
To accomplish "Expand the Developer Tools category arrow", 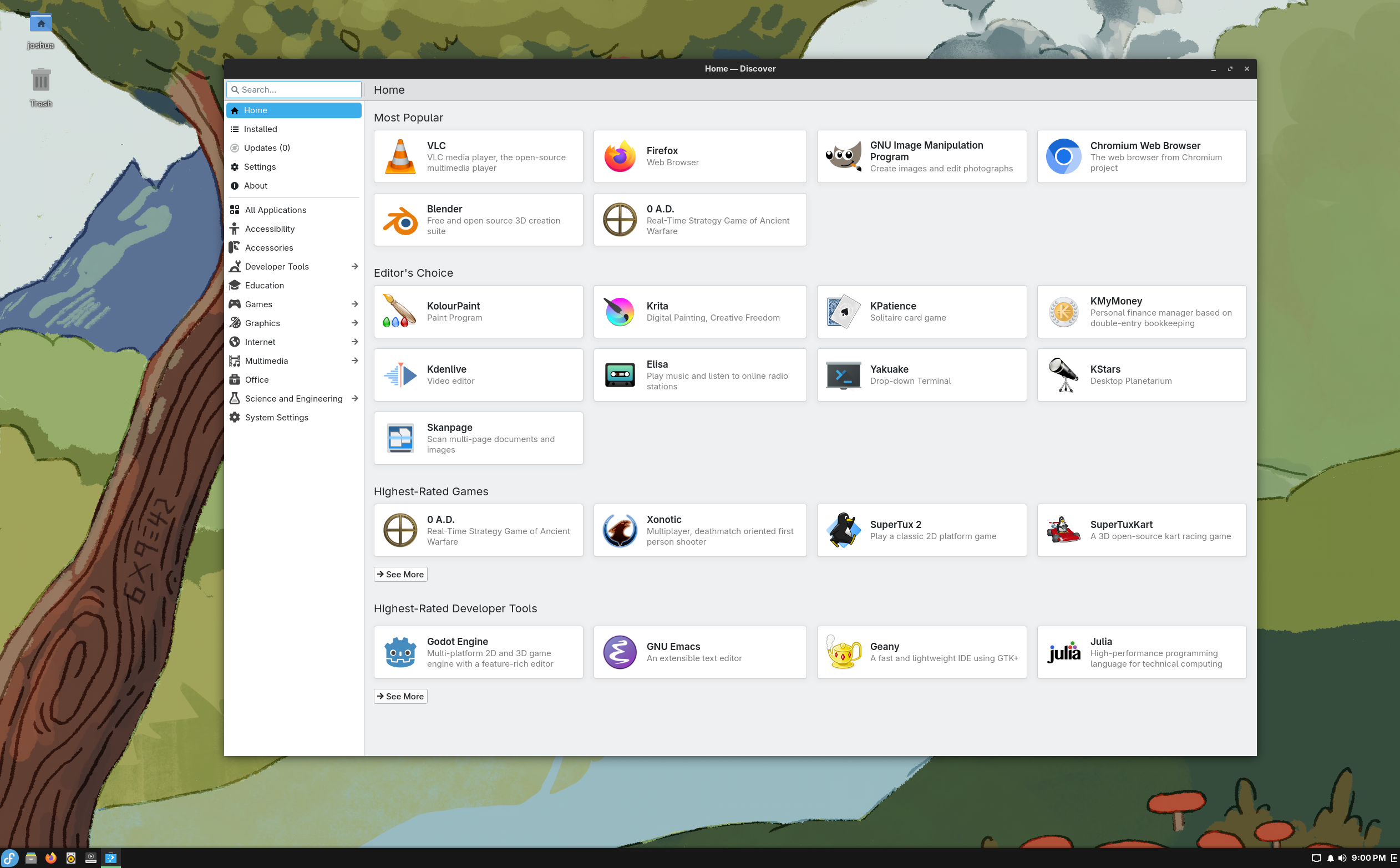I will pyautogui.click(x=354, y=266).
